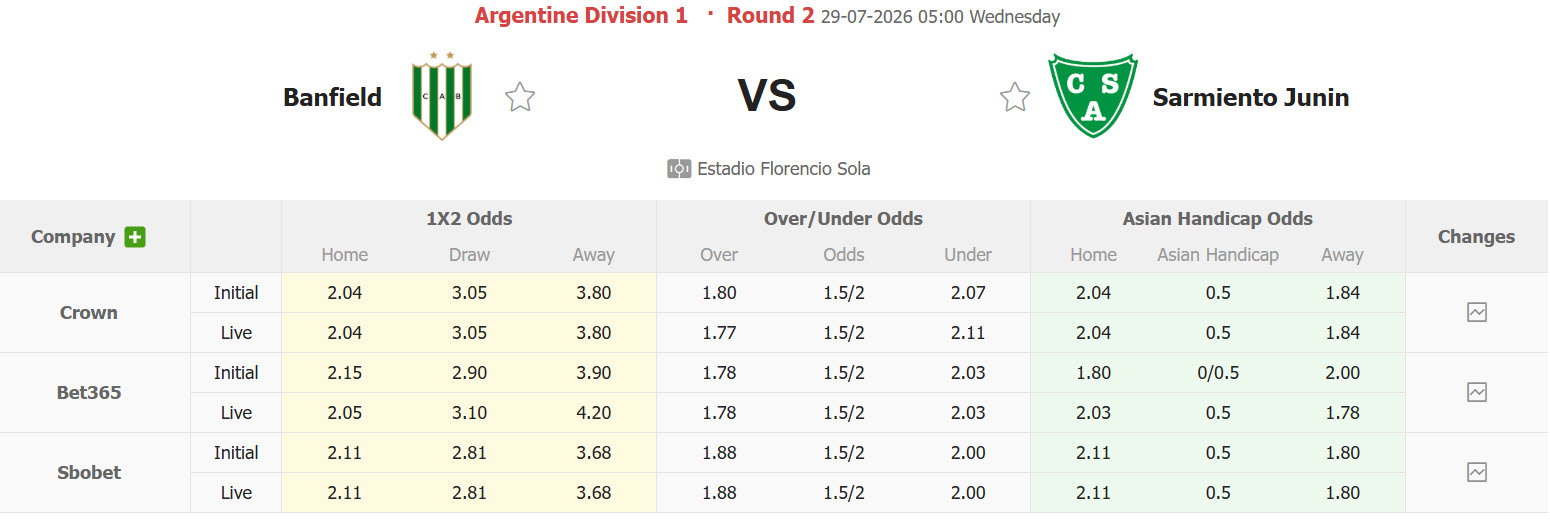Open the Sarmiento Junin team name link
This screenshot has height=521, width=1550.
tap(1251, 97)
